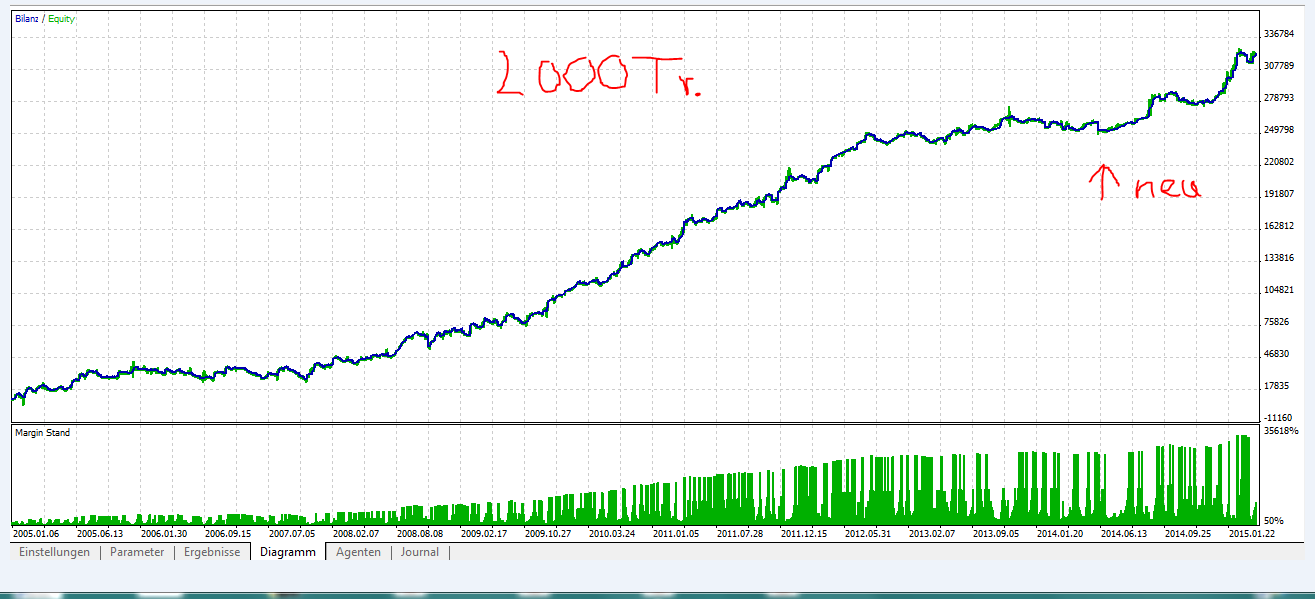Image resolution: width=1315 pixels, height=599 pixels.
Task: Click the taskbar strip below the tester window
Action: [657, 592]
